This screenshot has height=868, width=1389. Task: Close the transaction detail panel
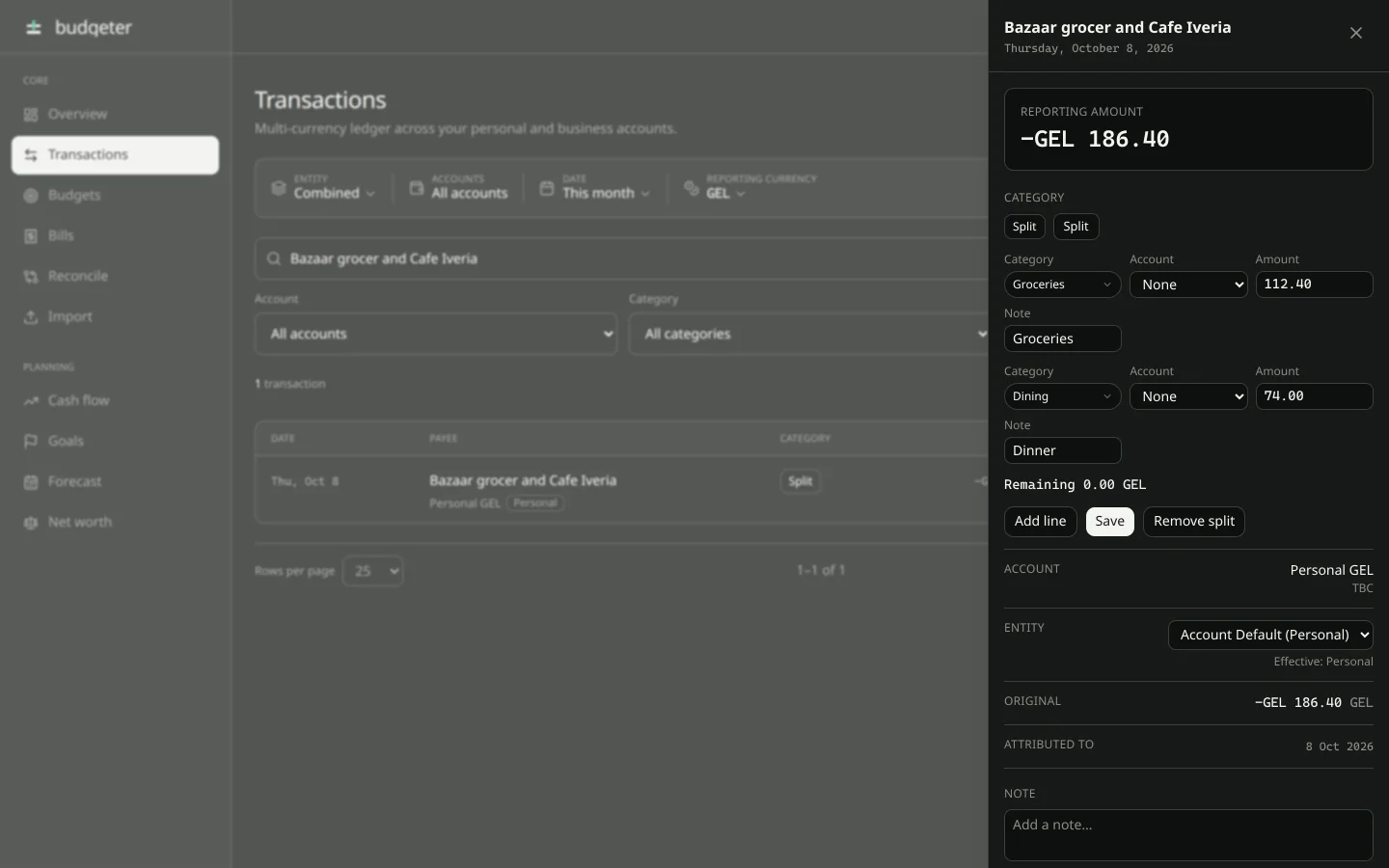(1356, 33)
